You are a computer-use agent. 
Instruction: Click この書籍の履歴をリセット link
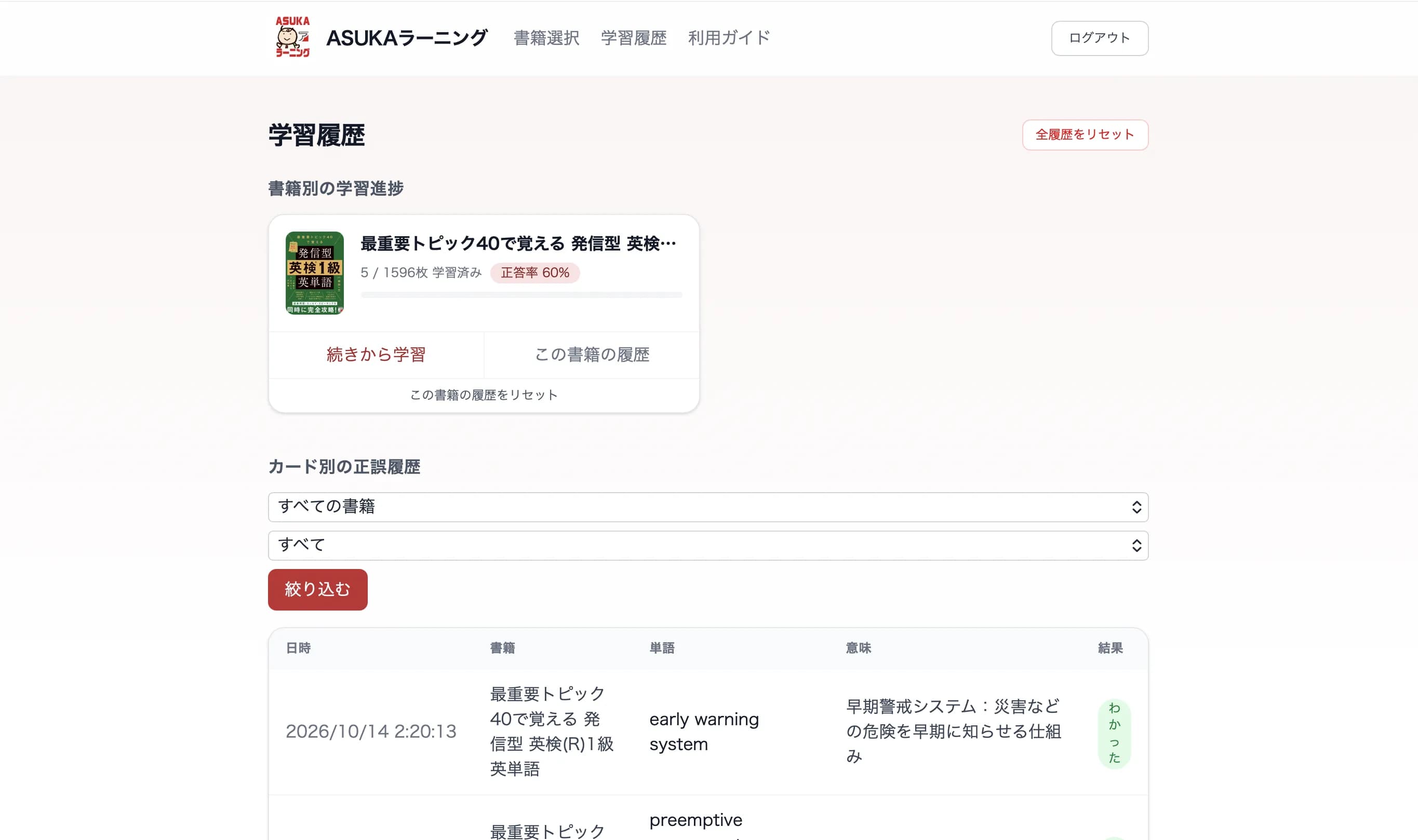pyautogui.click(x=484, y=395)
